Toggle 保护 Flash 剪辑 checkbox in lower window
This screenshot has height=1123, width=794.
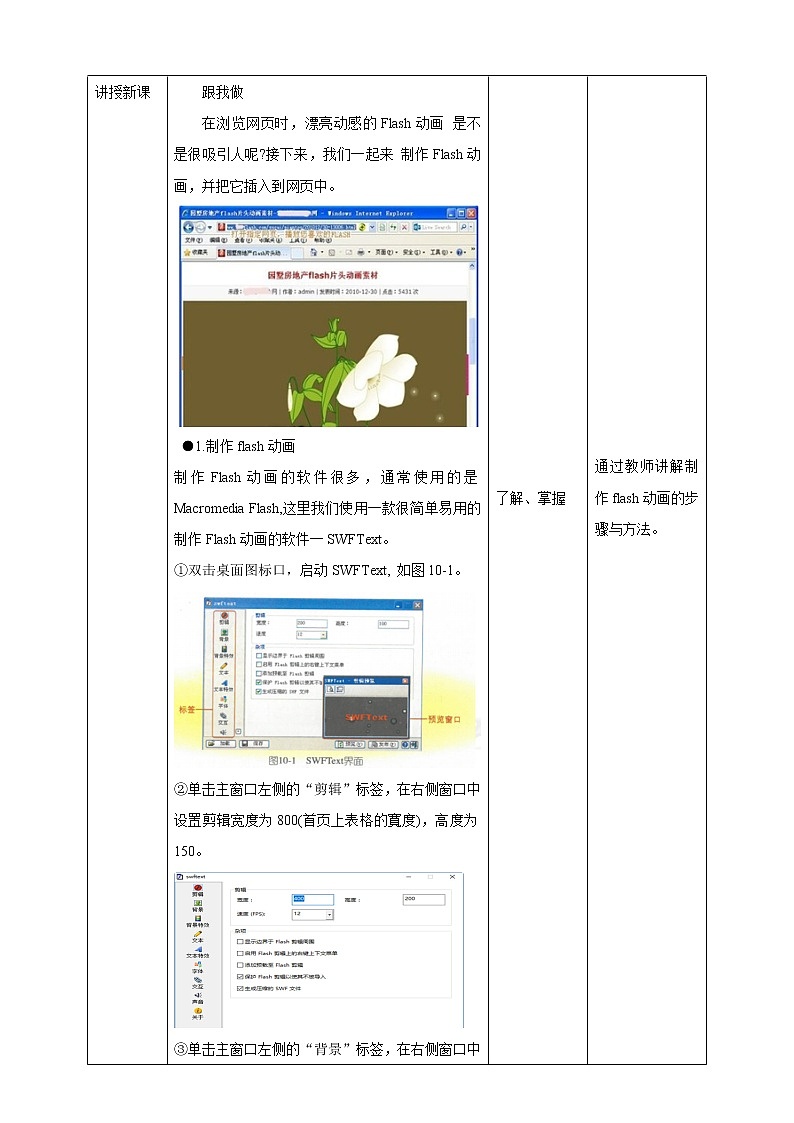[x=240, y=977]
